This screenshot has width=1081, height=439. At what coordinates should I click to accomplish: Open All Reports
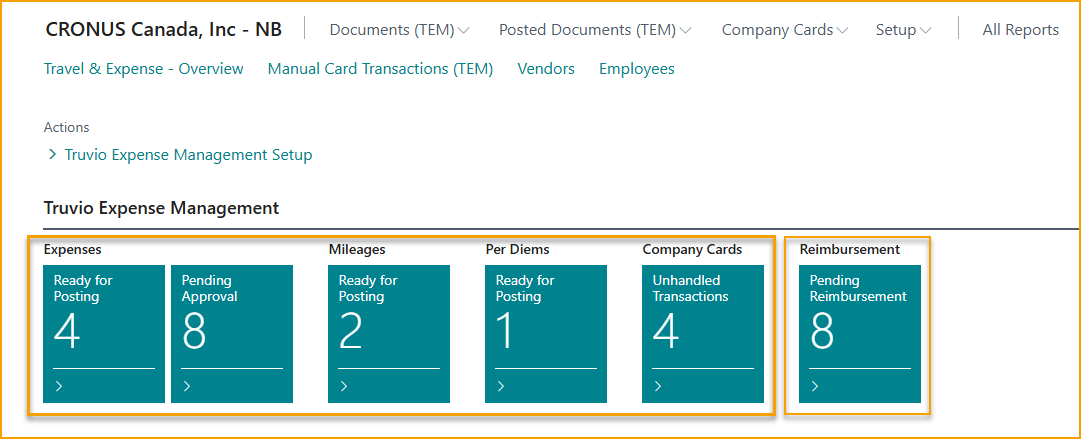pyautogui.click(x=1020, y=30)
